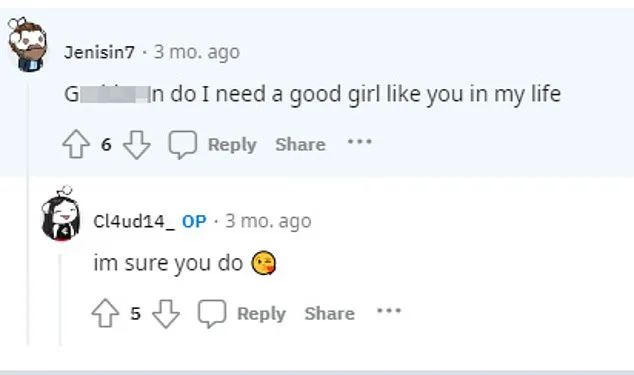
Task: Open Jenisin7's avatar profile picture
Action: point(27,44)
